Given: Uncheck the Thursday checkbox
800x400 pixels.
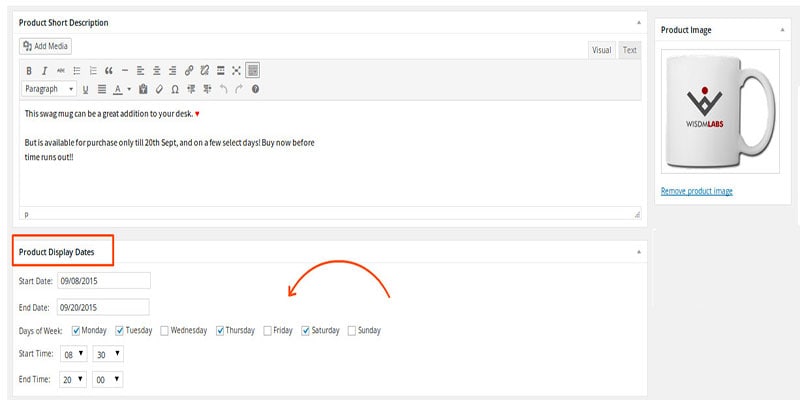Looking at the screenshot, I should point(220,331).
